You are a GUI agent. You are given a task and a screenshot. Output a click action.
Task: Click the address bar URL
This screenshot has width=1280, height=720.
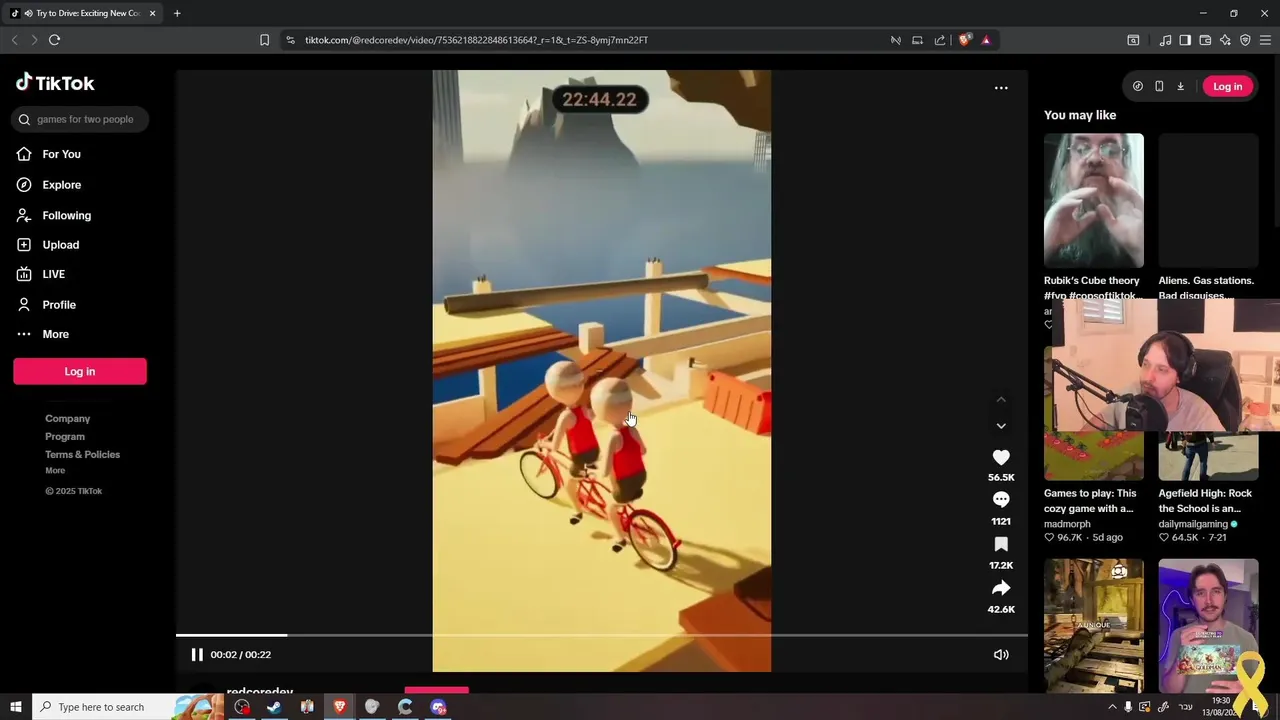click(x=477, y=40)
